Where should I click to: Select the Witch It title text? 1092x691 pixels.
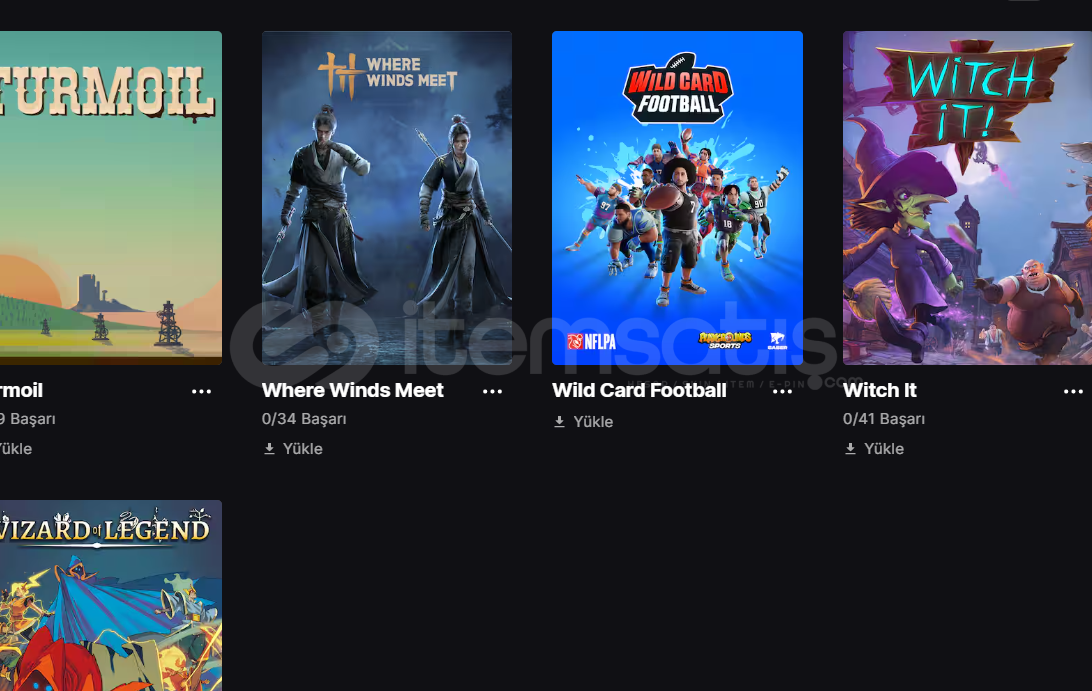pos(880,390)
